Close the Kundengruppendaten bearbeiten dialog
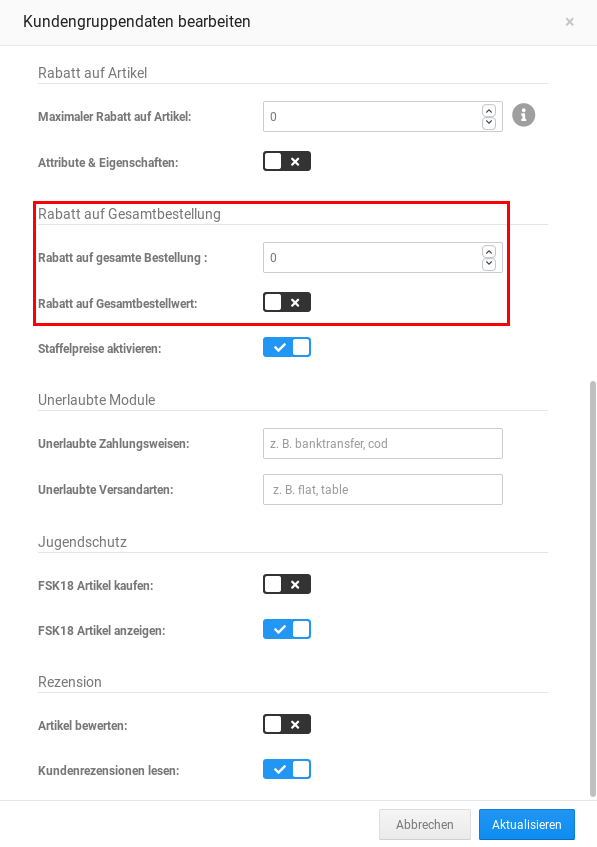 click(x=569, y=21)
